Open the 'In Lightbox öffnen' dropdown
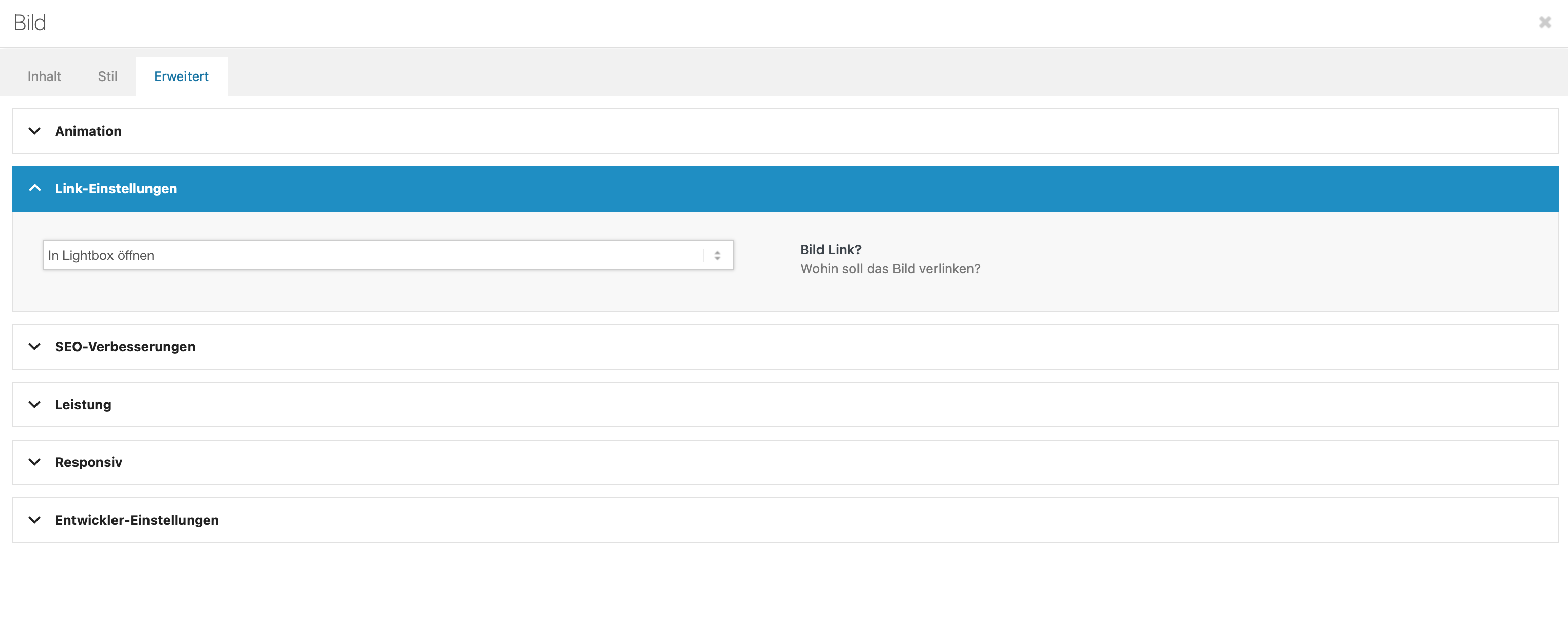Screen dimensions: 1568x633 pyautogui.click(x=388, y=255)
